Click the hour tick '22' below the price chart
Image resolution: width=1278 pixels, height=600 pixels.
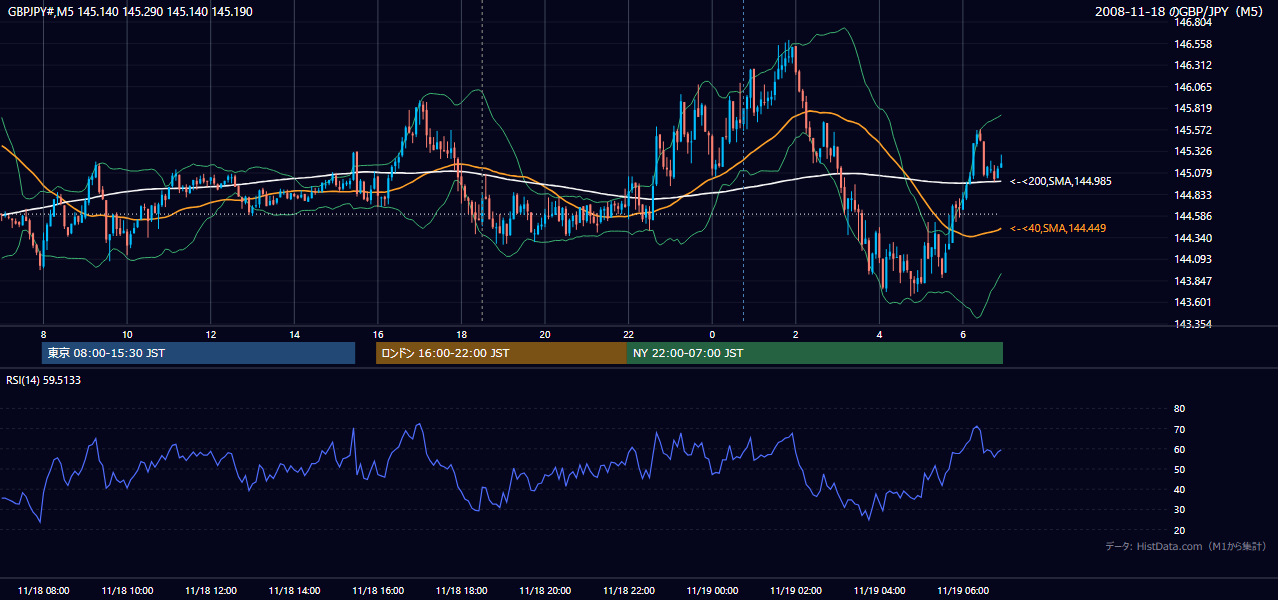(x=629, y=334)
